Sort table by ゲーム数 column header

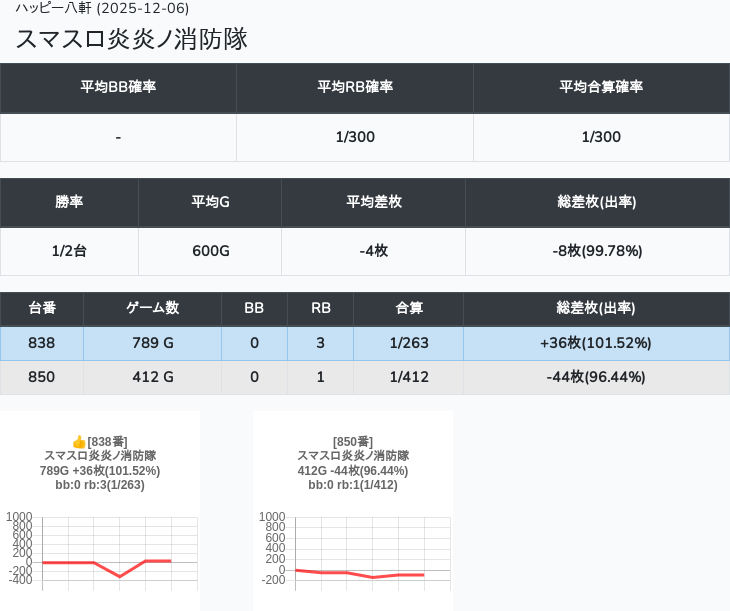(x=152, y=309)
